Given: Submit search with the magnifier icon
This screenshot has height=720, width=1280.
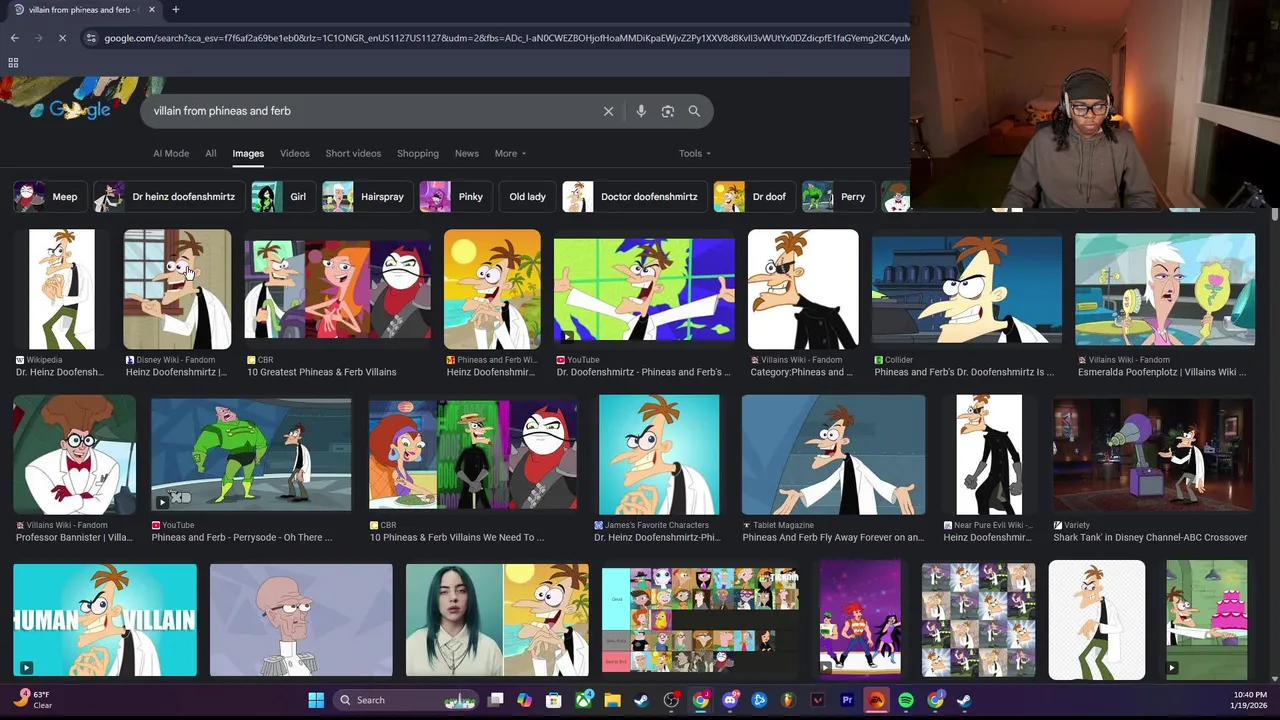Looking at the screenshot, I should click(694, 111).
